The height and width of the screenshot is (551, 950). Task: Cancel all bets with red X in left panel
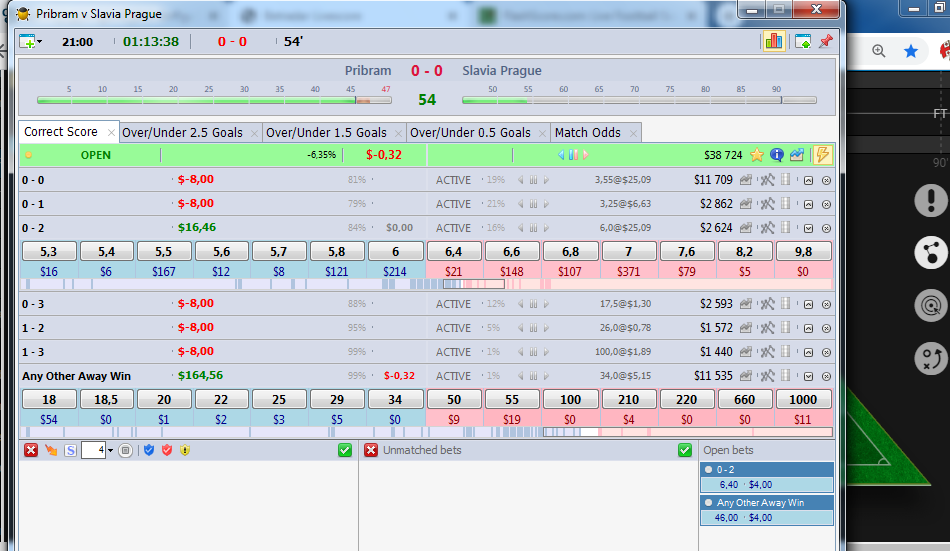(x=31, y=450)
